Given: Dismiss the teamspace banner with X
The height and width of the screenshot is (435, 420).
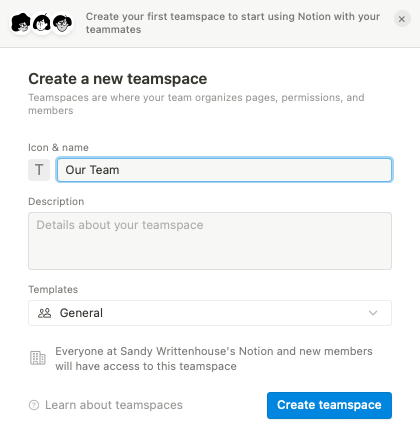Looking at the screenshot, I should [402, 19].
